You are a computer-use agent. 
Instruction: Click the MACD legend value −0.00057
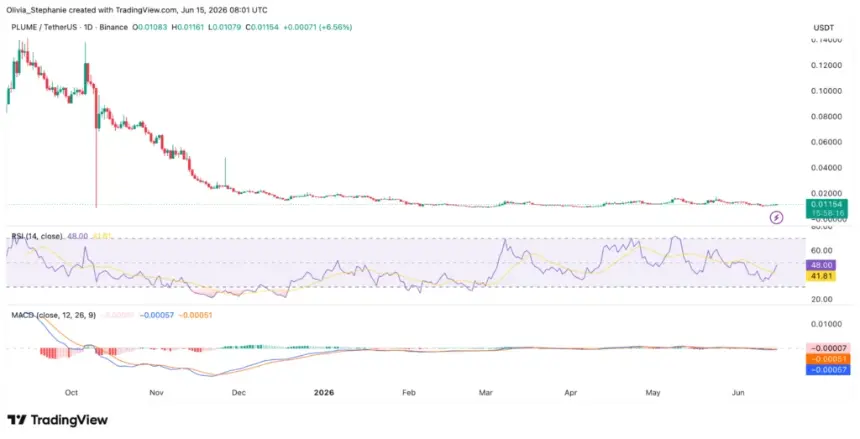pyautogui.click(x=157, y=315)
